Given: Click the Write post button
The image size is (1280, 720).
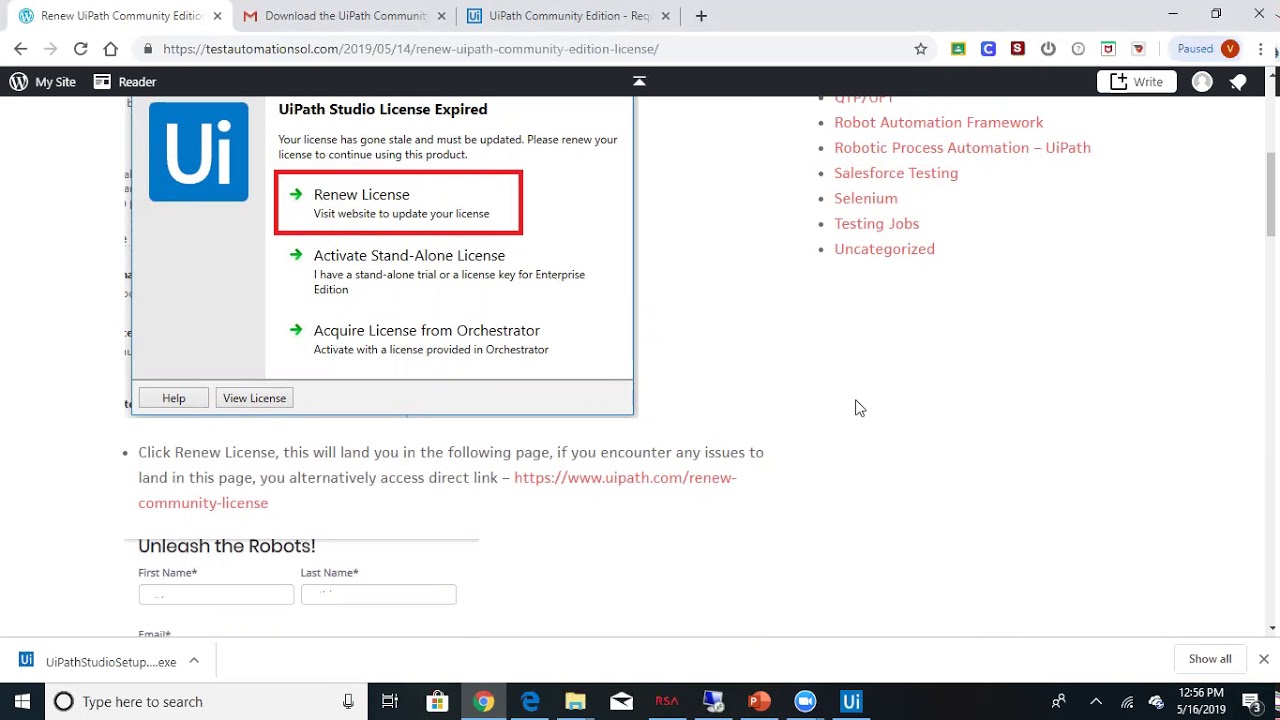Looking at the screenshot, I should coord(1136,82).
